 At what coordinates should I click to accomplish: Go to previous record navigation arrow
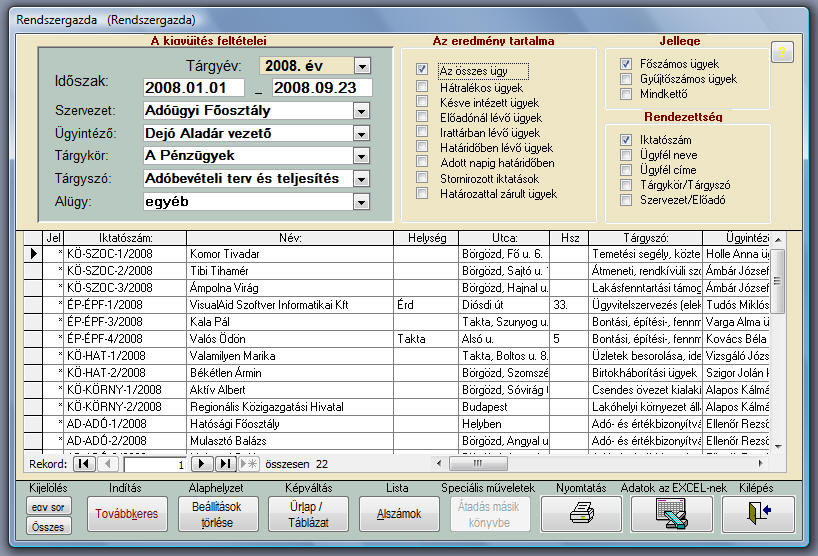[x=108, y=464]
